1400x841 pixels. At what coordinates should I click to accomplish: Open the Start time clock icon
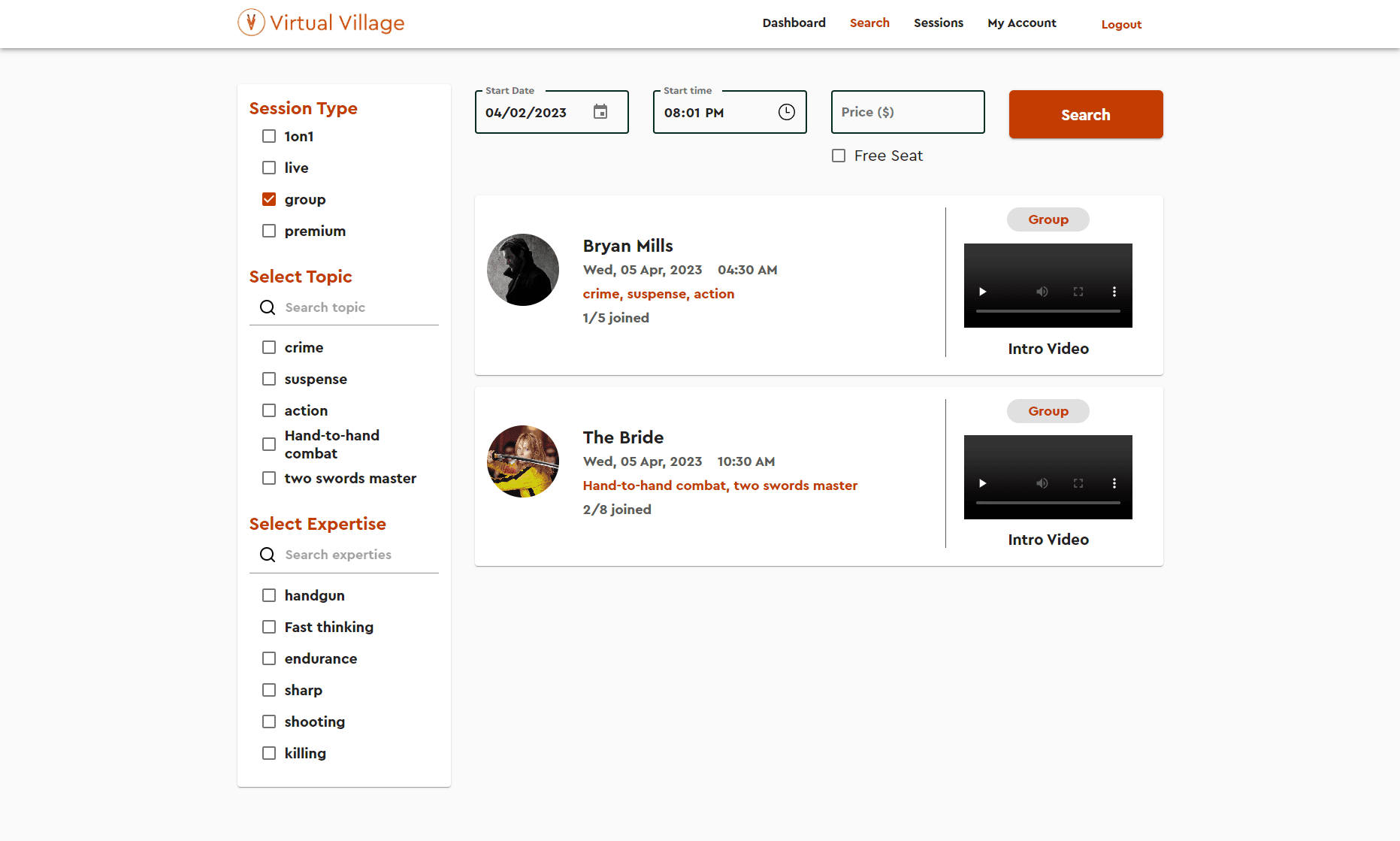click(x=787, y=112)
